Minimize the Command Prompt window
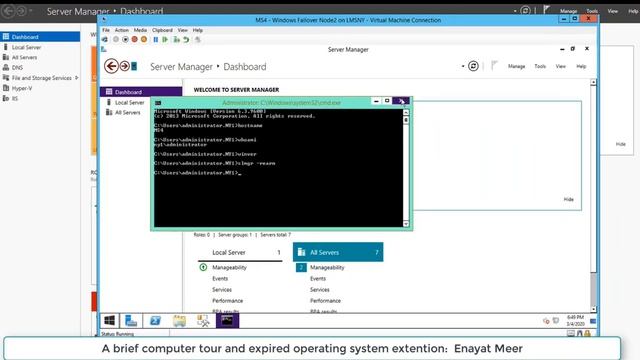This screenshot has width=640, height=360. coord(376,101)
